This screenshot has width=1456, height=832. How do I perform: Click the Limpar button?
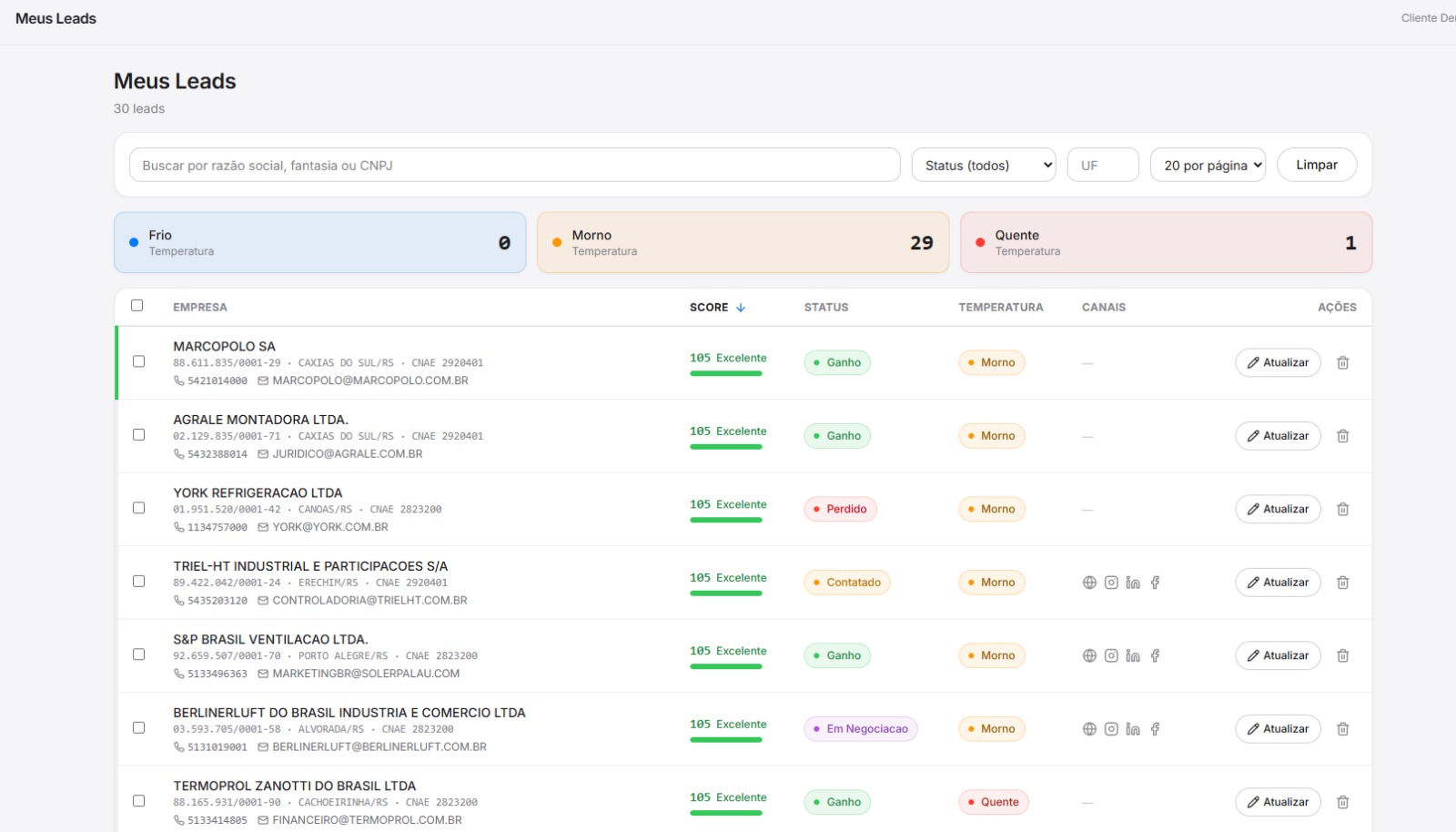click(1317, 165)
